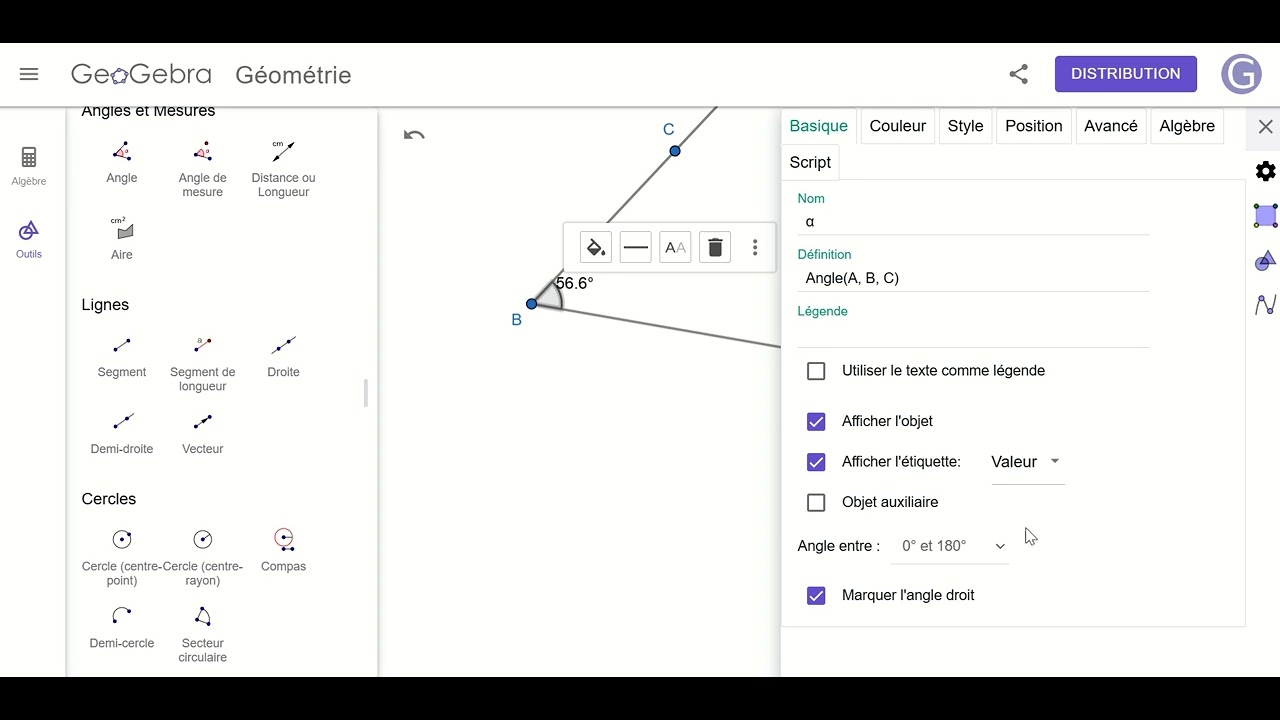Select the Segment de longueur tool
Viewport: 1280px width, 720px height.
pos(202,362)
